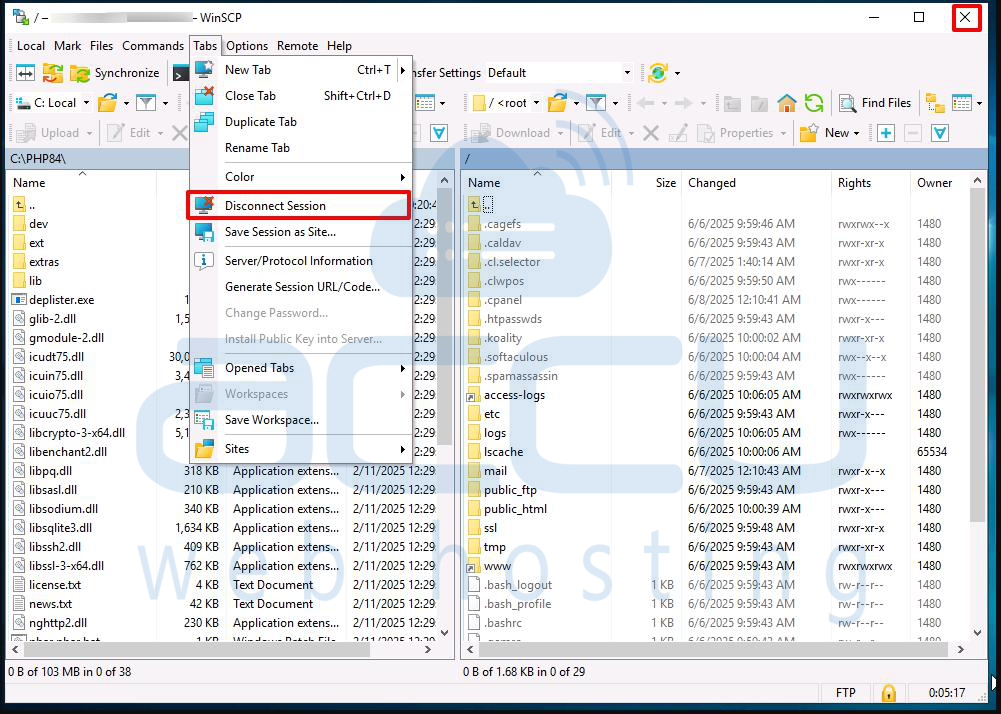
Task: Open the Options menu
Action: click(x=247, y=46)
